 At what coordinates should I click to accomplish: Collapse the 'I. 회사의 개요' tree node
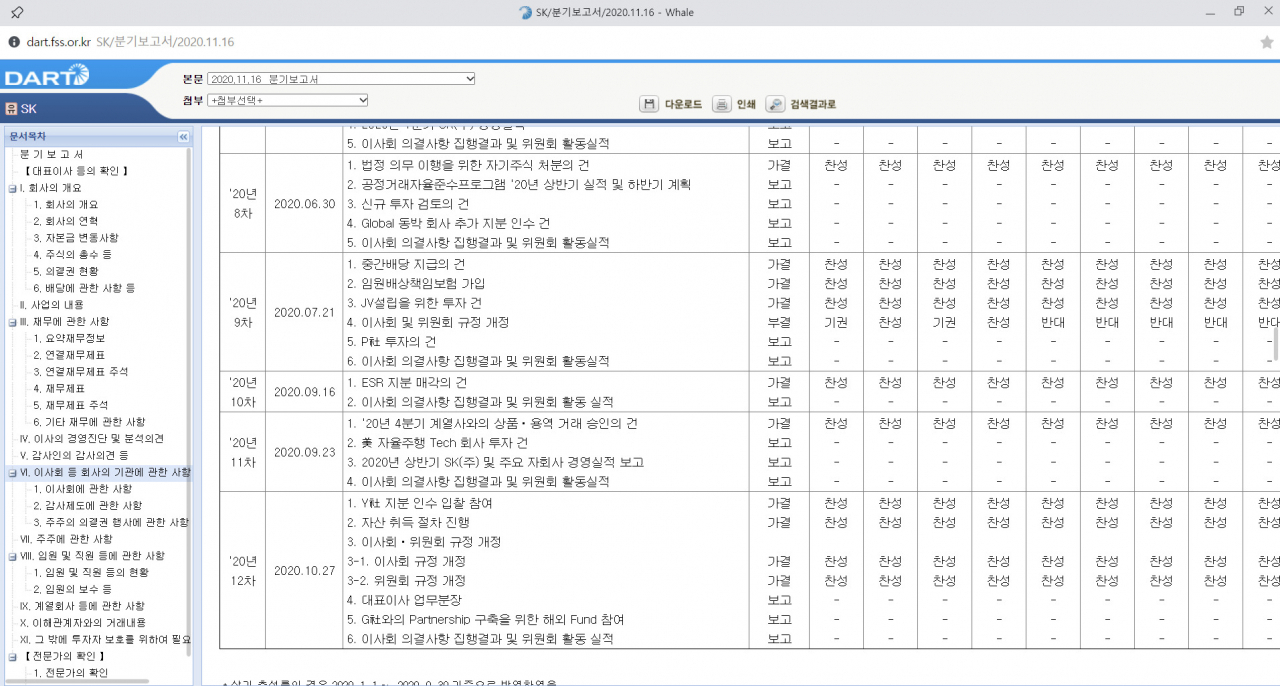[12, 188]
